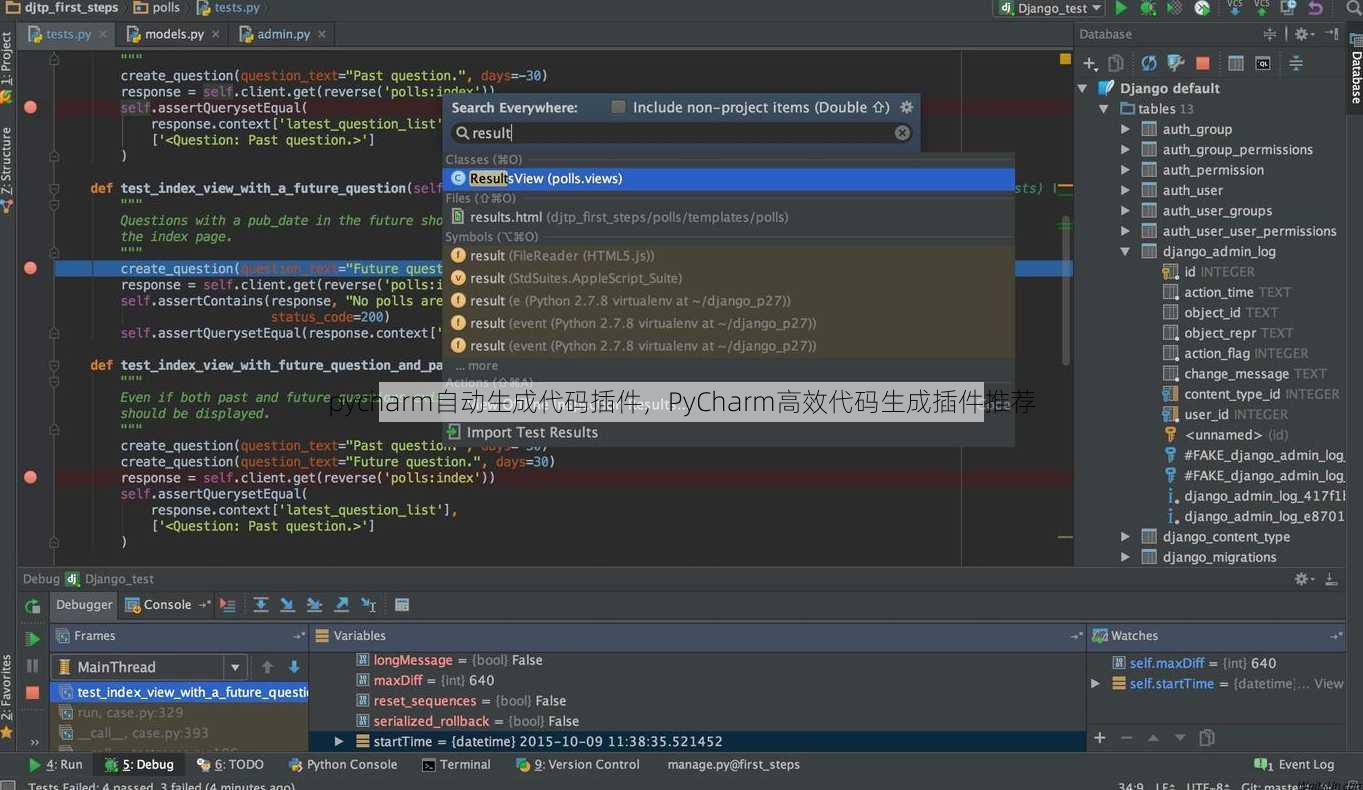Resume program with green play in Debug sidebar
The width and height of the screenshot is (1363, 790).
pyautogui.click(x=32, y=638)
